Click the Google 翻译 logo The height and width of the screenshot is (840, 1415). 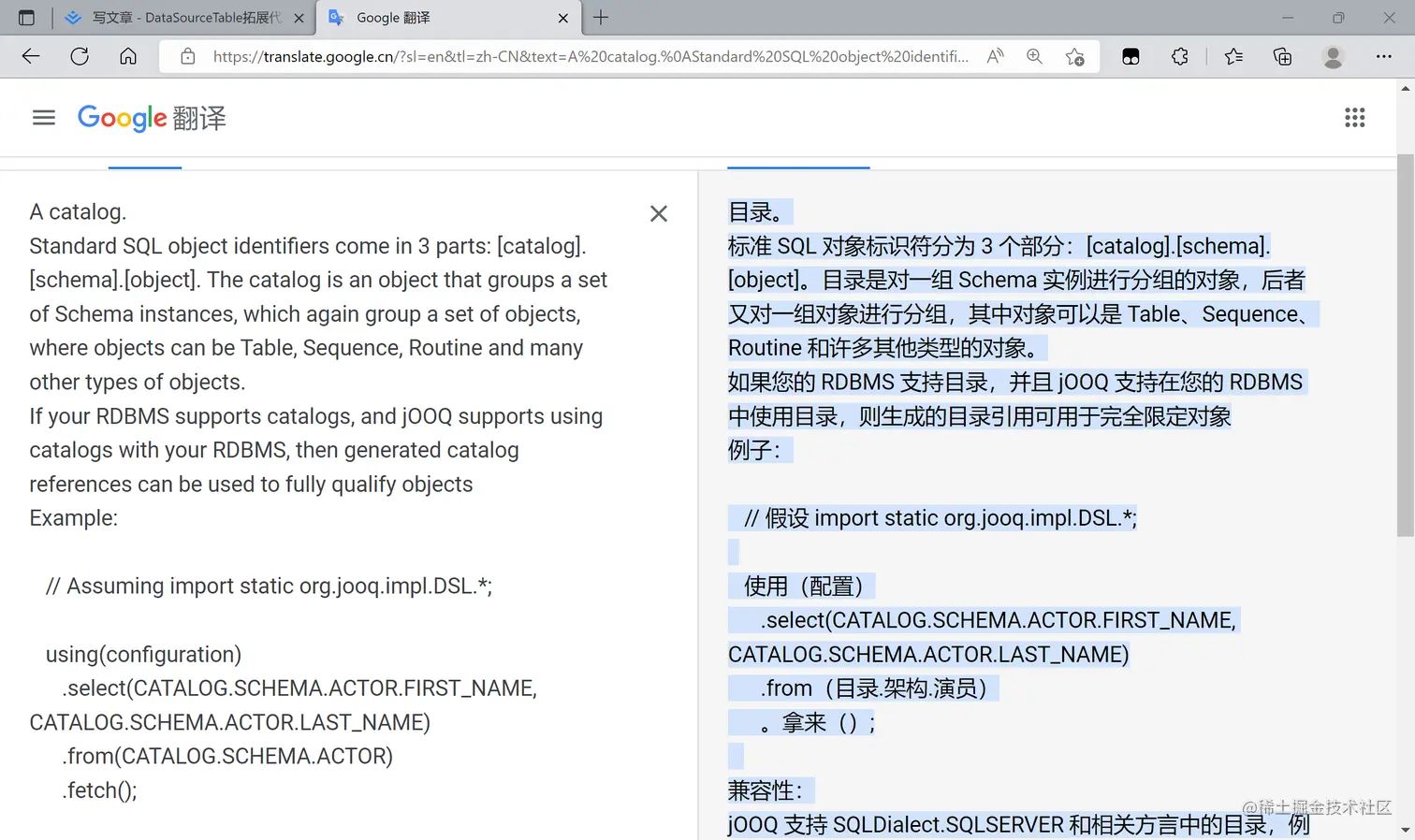coord(152,118)
